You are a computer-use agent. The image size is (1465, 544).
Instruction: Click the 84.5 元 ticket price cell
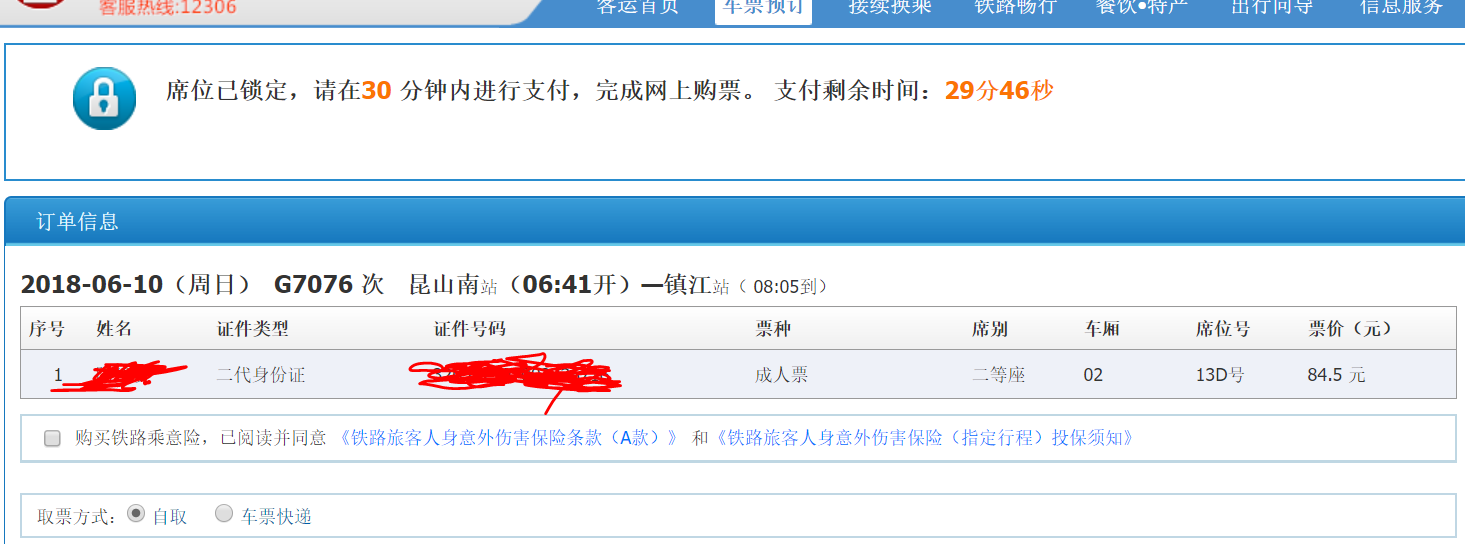(1336, 376)
